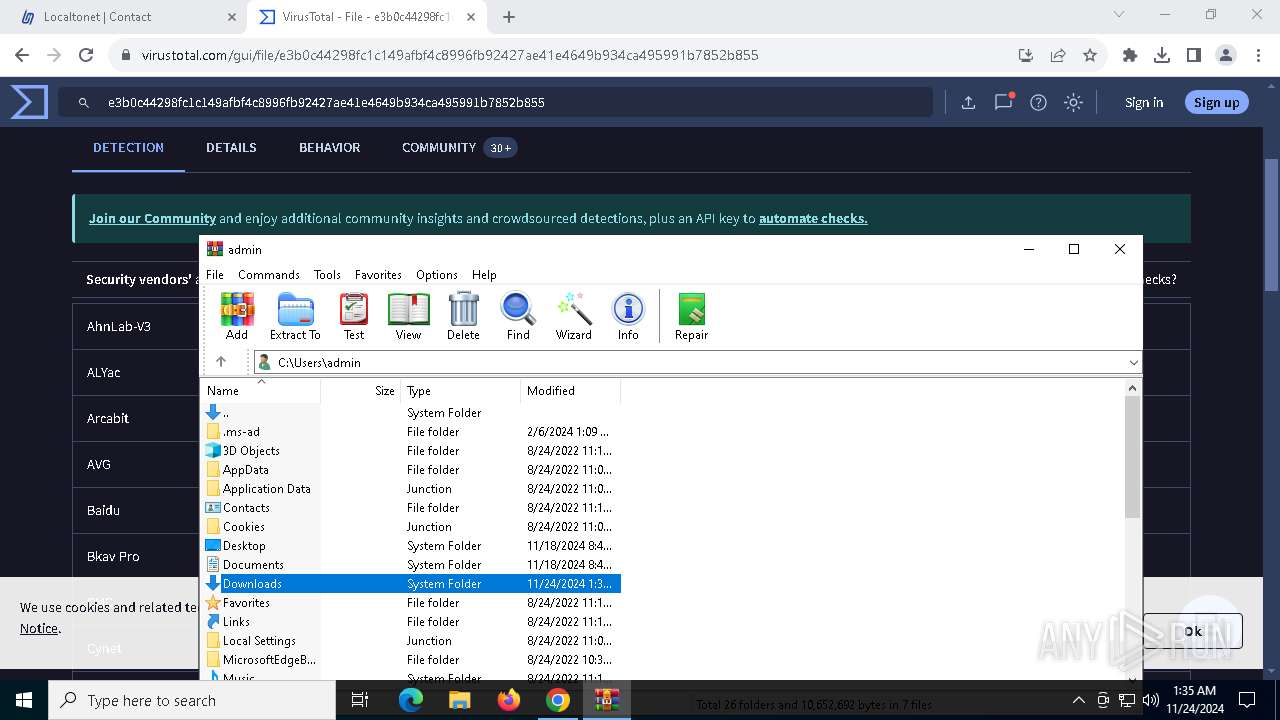Image resolution: width=1280 pixels, height=720 pixels.
Task: Click the Sign up button
Action: (x=1216, y=102)
